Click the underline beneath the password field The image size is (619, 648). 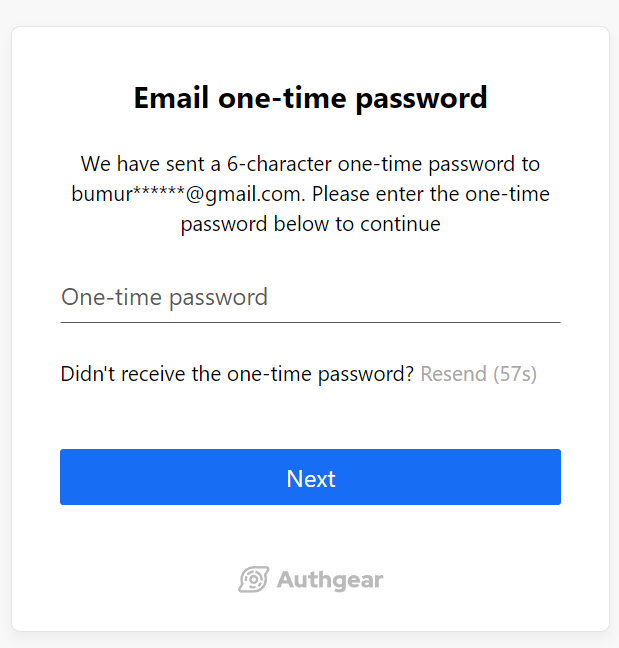pos(310,322)
